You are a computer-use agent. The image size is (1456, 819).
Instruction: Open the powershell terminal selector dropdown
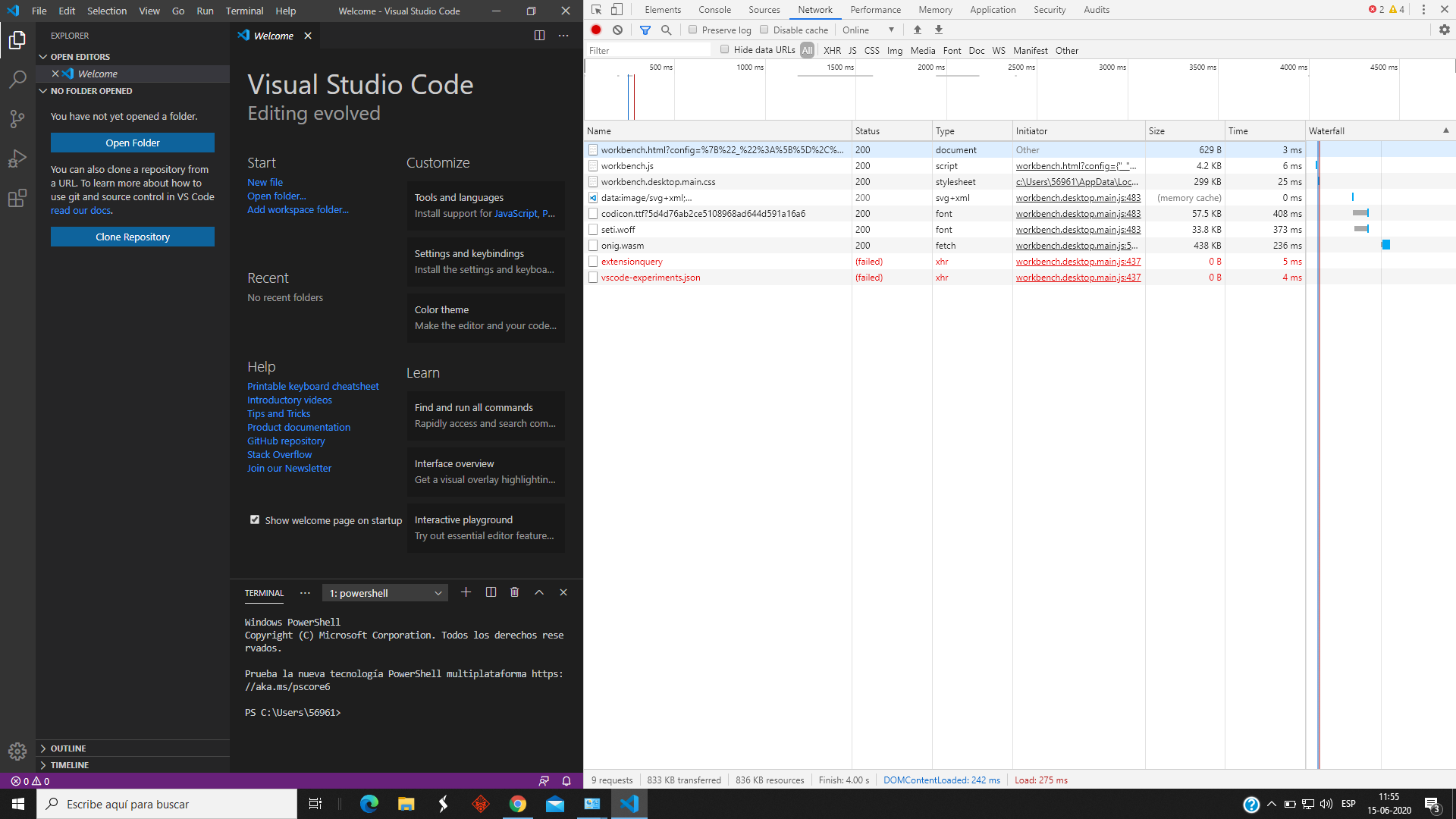[x=385, y=593]
